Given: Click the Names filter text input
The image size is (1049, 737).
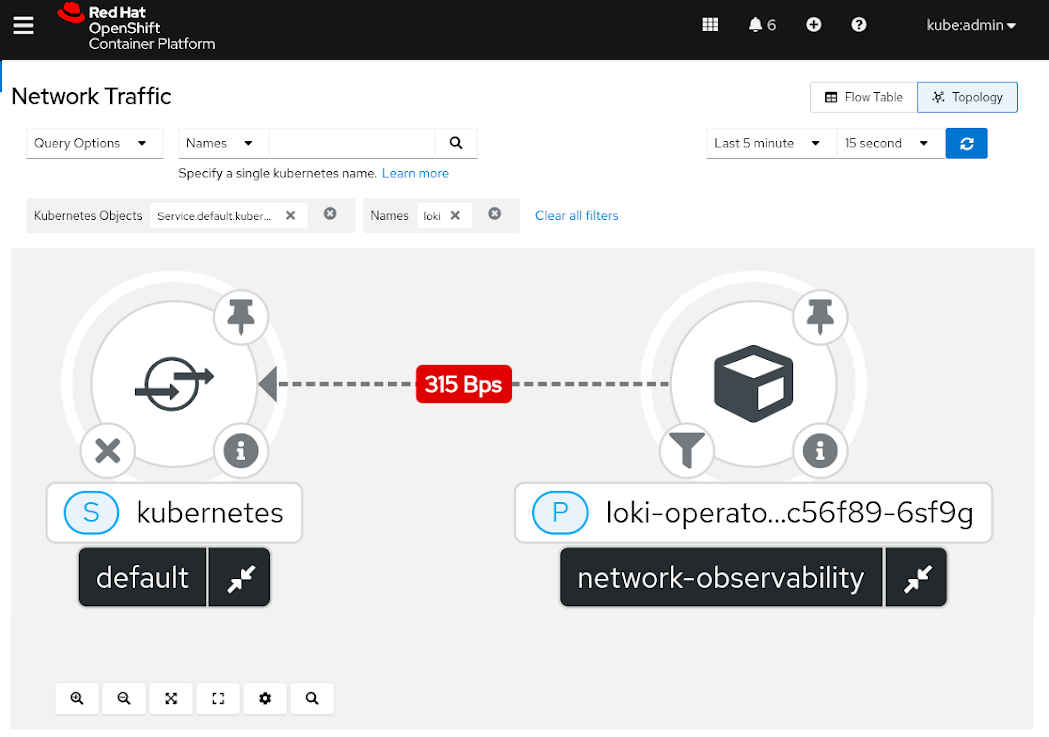Looking at the screenshot, I should point(350,143).
